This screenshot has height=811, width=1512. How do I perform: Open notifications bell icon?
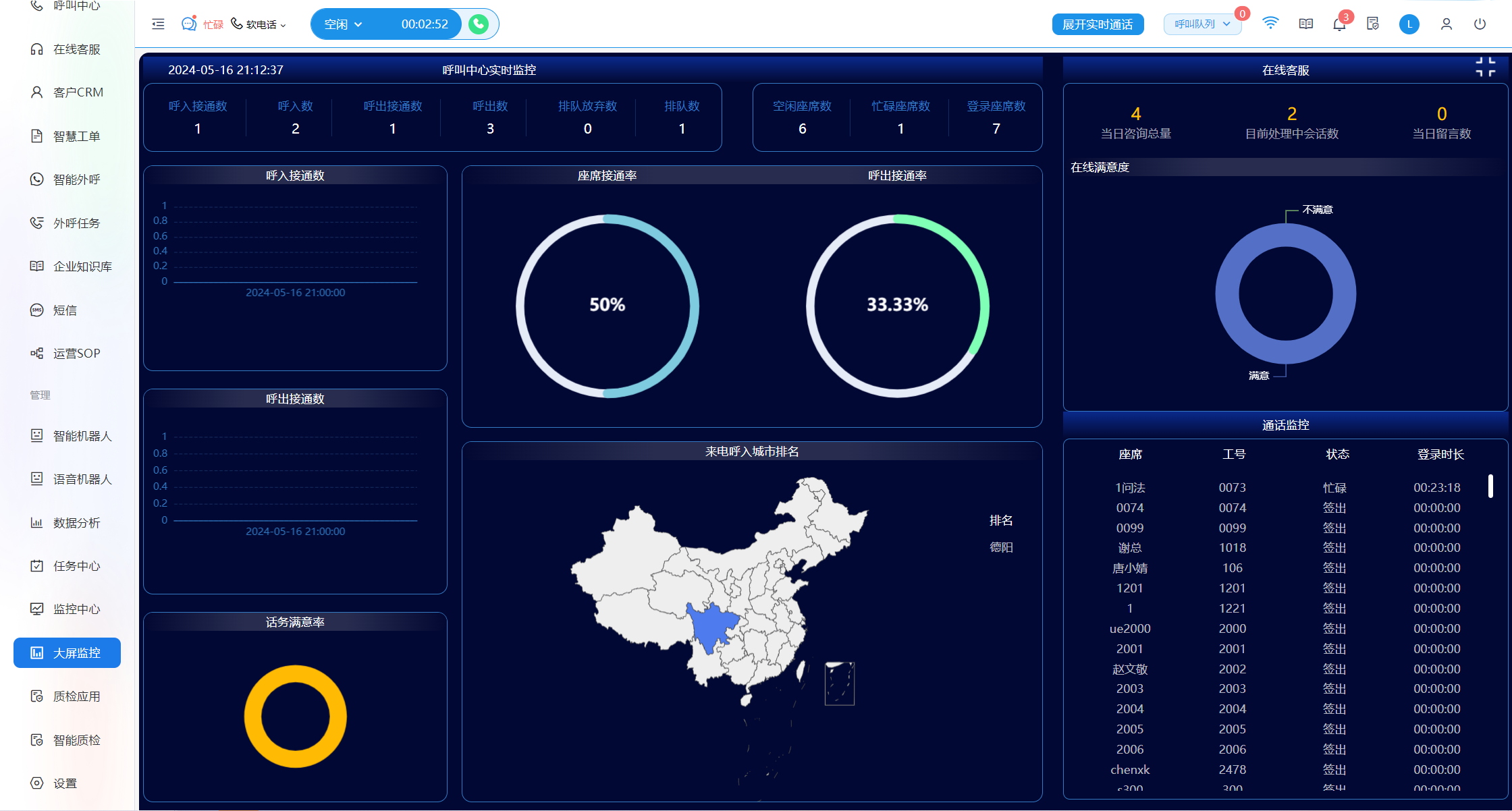pyautogui.click(x=1339, y=25)
